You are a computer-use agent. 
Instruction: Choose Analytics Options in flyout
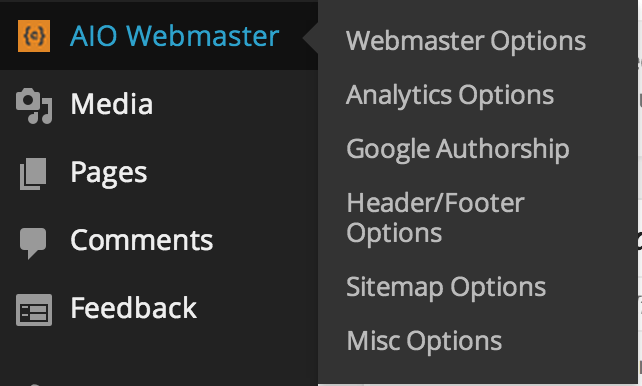coord(450,95)
